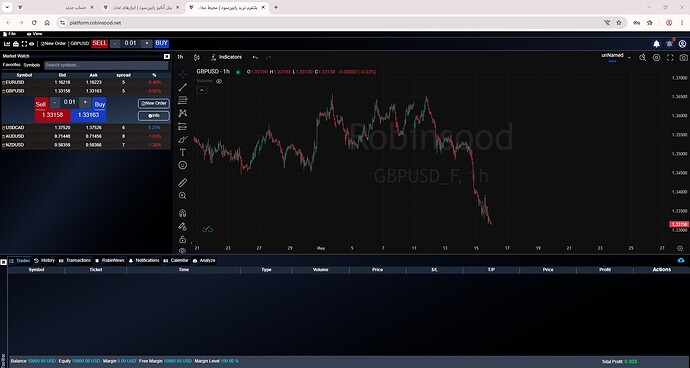
Task: Open the unNamed layout dropdown arrow
Action: coord(629,57)
